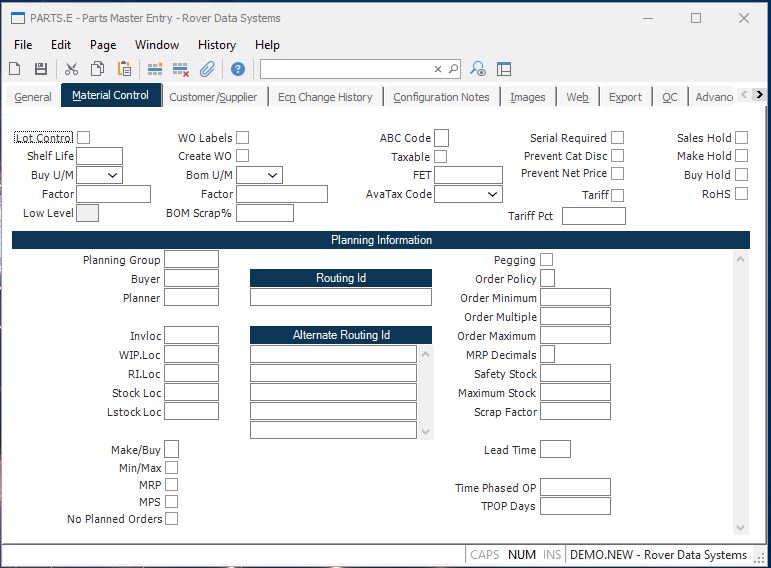The height and width of the screenshot is (568, 771).
Task: Click the New record icon
Action: click(x=15, y=69)
